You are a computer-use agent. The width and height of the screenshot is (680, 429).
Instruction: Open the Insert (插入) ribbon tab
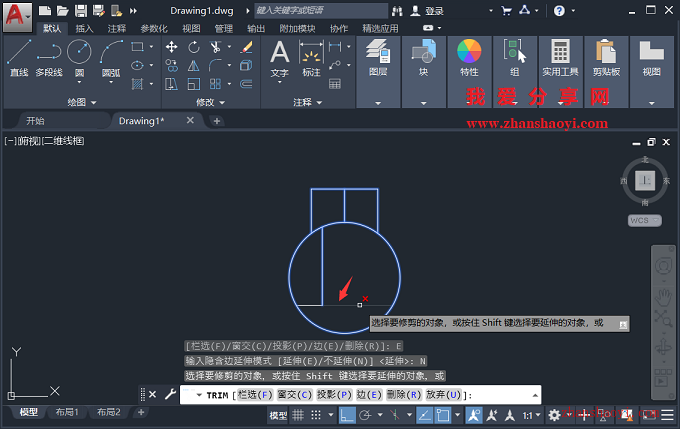pos(85,29)
